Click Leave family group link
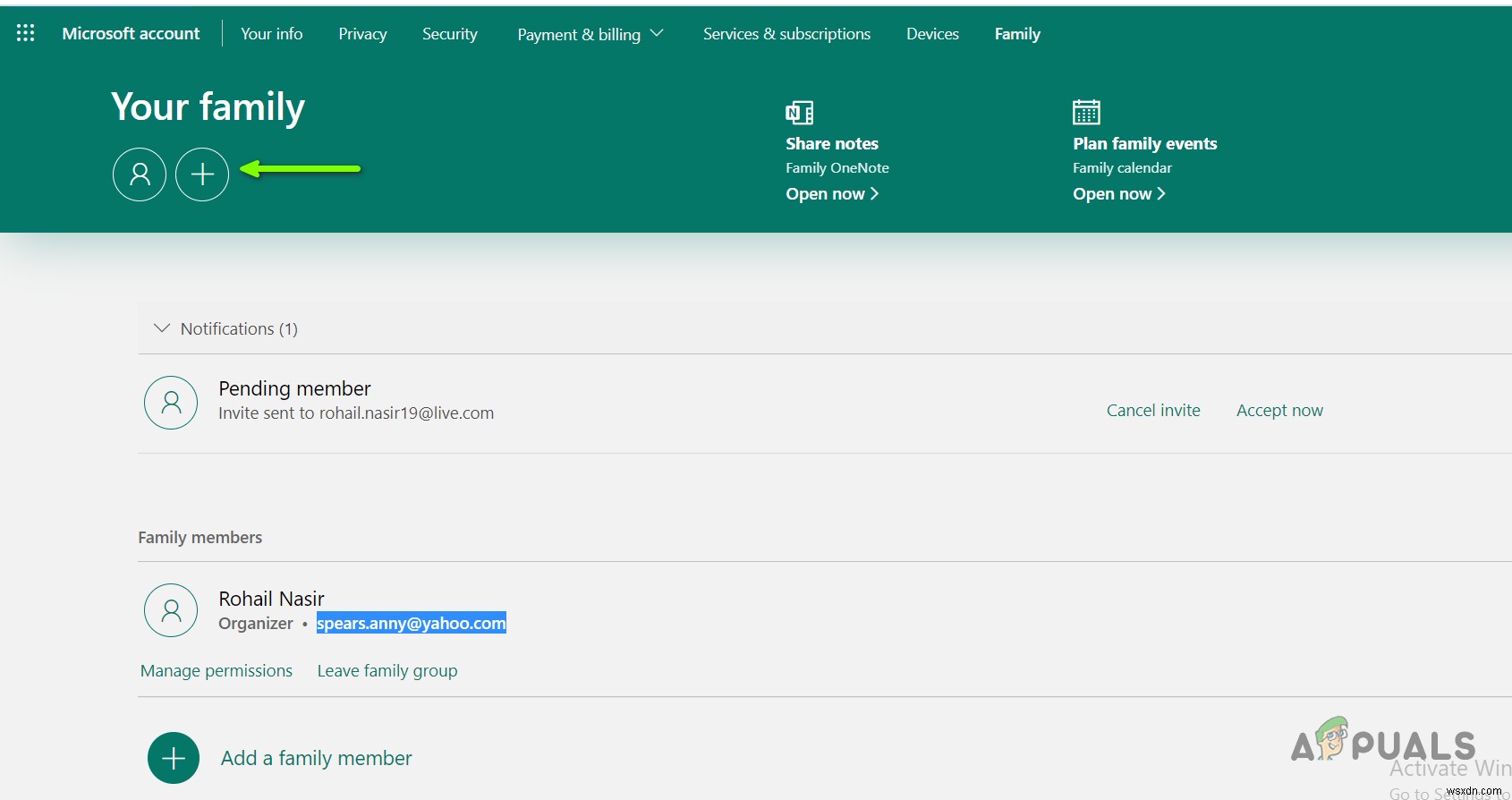Screen dimensions: 1512x800 tap(387, 671)
